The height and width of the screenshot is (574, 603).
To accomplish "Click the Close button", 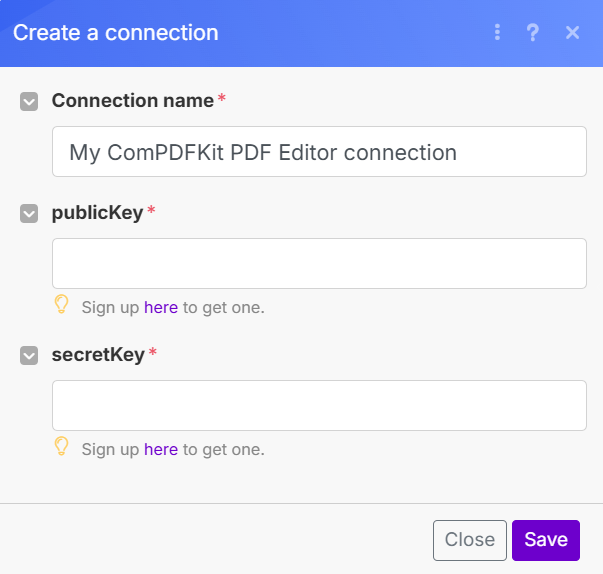I will (470, 540).
